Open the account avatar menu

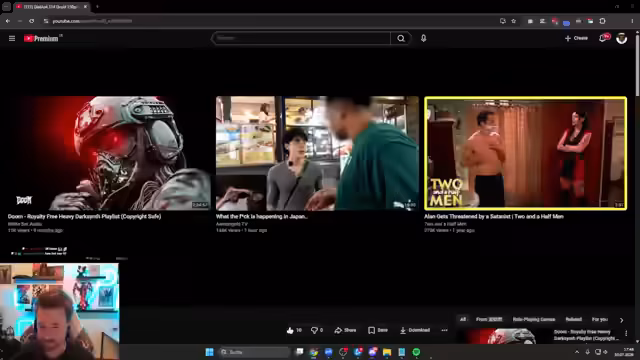click(621, 38)
